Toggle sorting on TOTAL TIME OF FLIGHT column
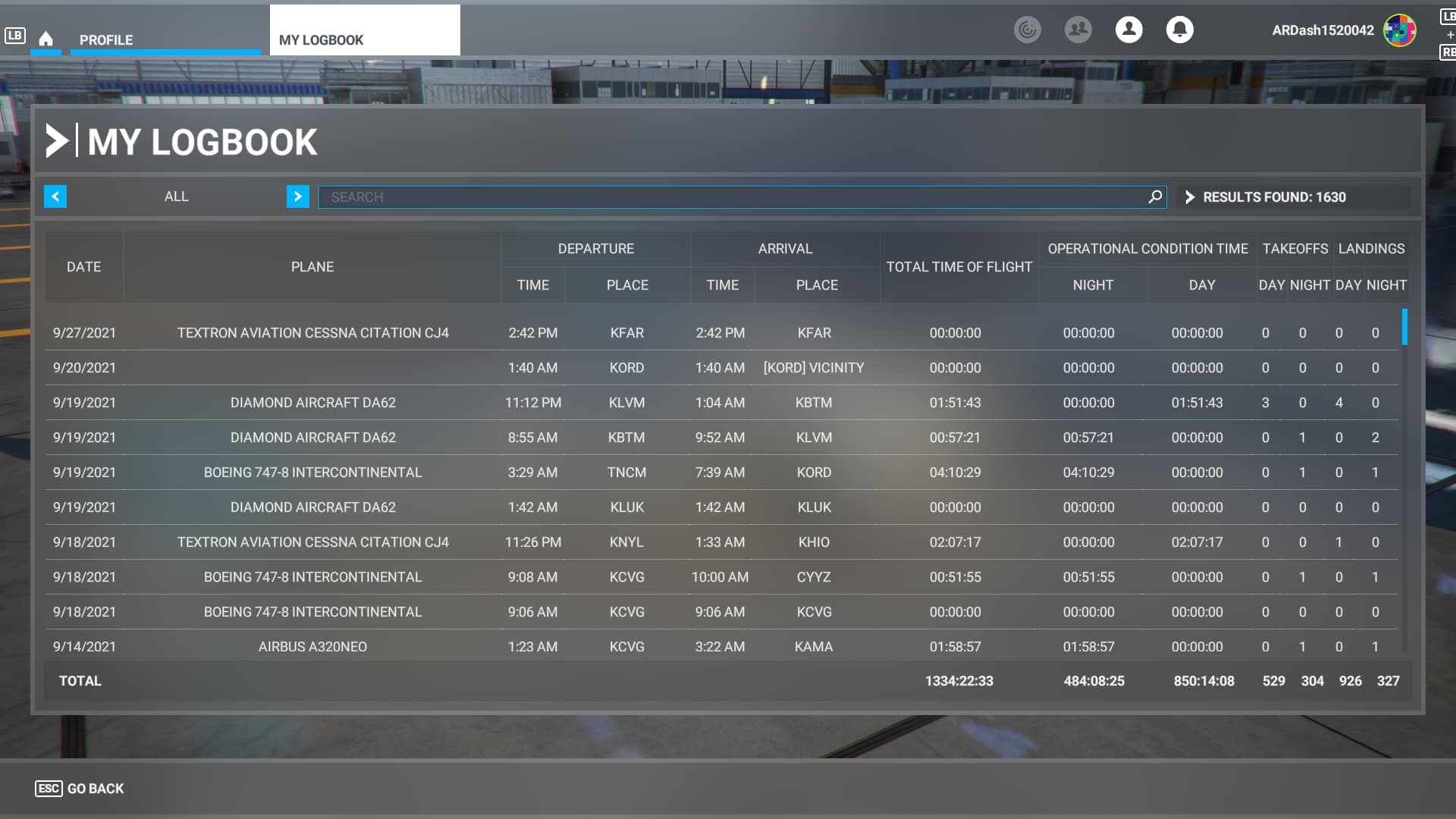Viewport: 1456px width, 819px height. tap(959, 267)
